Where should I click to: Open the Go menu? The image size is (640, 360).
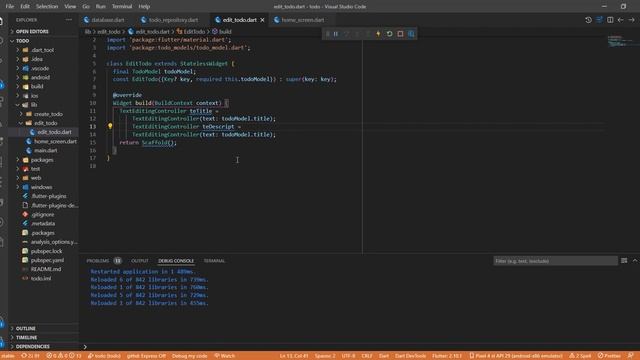pos(86,7)
